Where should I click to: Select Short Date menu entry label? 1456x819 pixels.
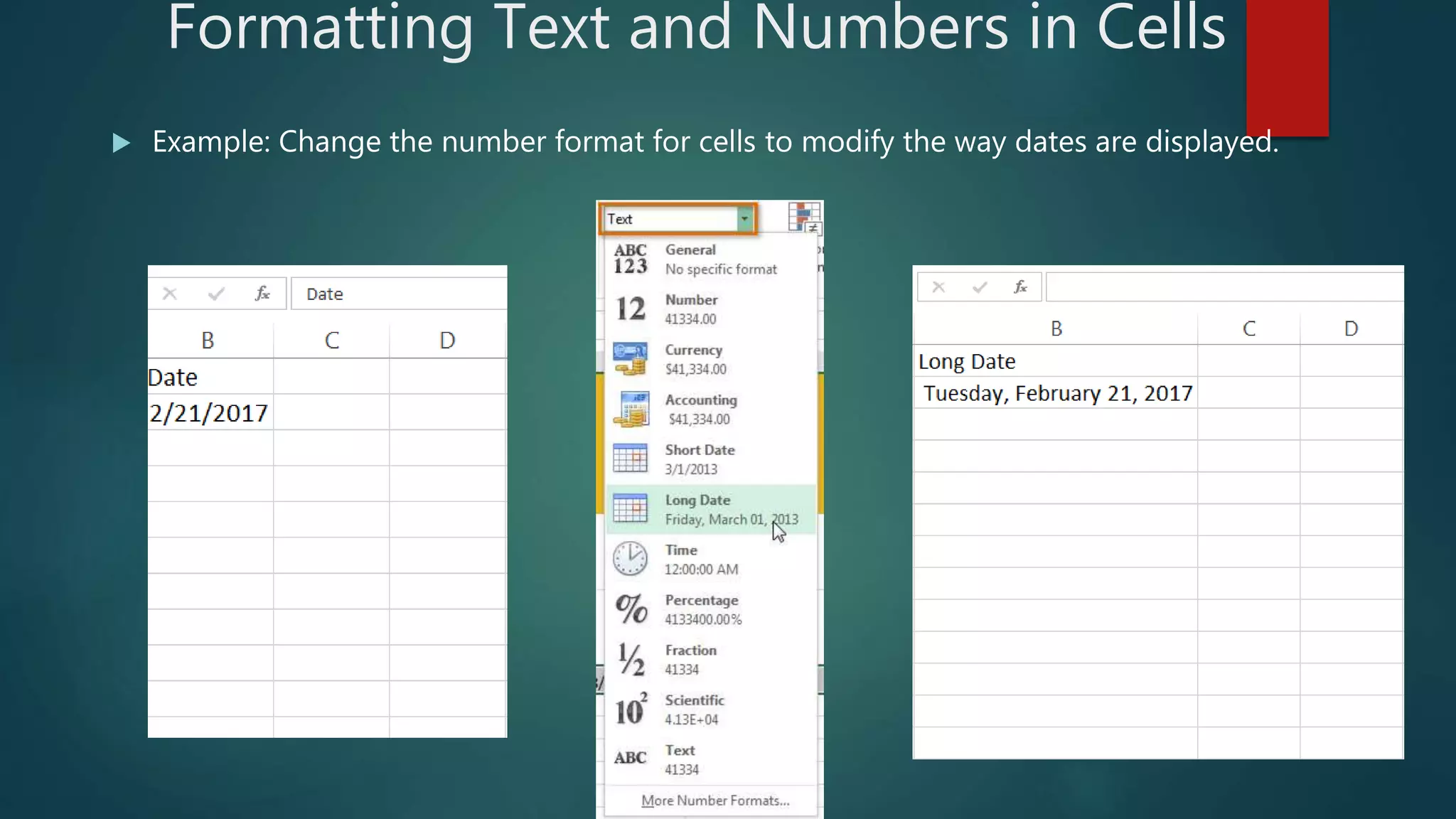point(700,450)
